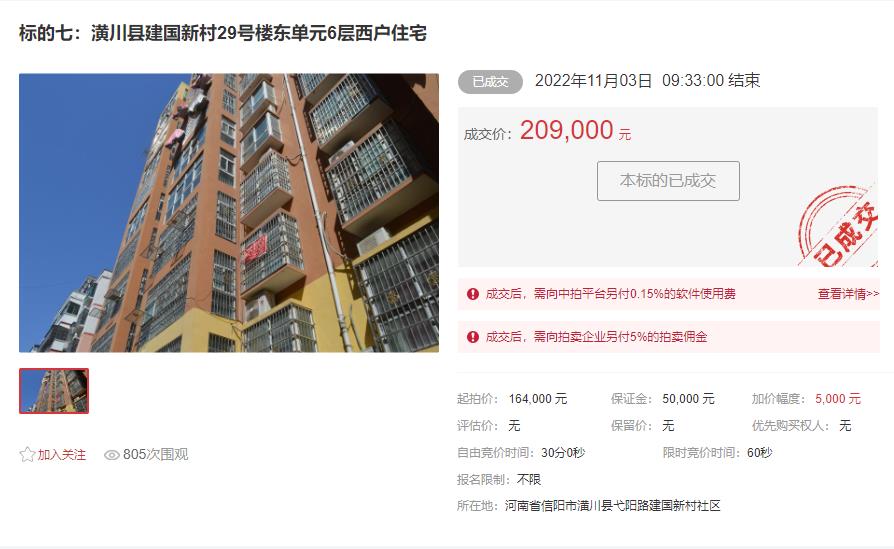The image size is (894, 549).
Task: Click the large apartment building photo
Action: pyautogui.click(x=229, y=213)
